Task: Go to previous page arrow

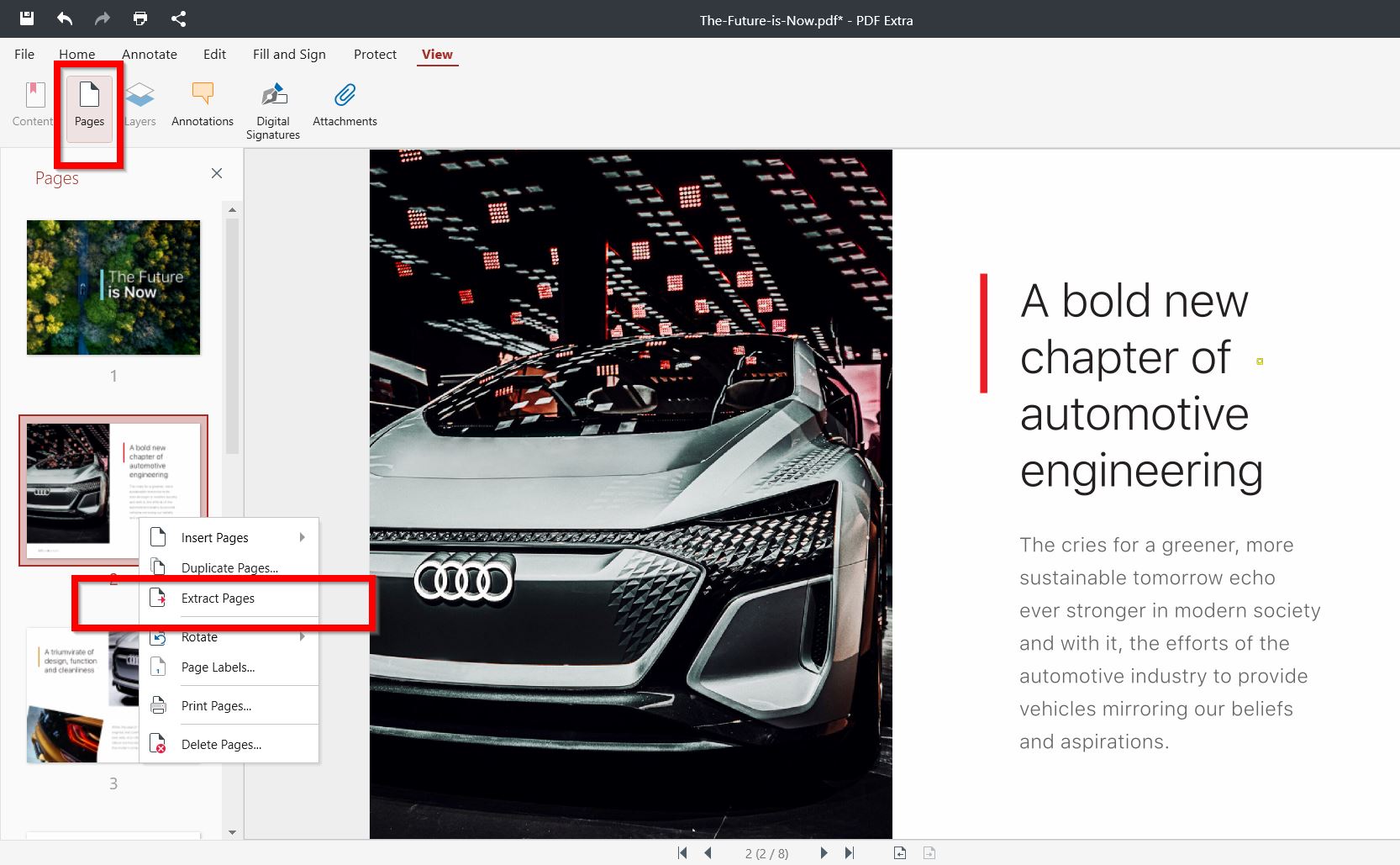Action: coord(708,852)
